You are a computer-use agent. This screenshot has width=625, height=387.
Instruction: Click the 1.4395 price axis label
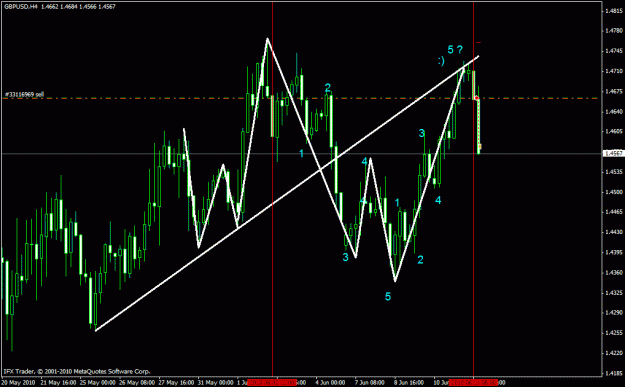point(614,253)
